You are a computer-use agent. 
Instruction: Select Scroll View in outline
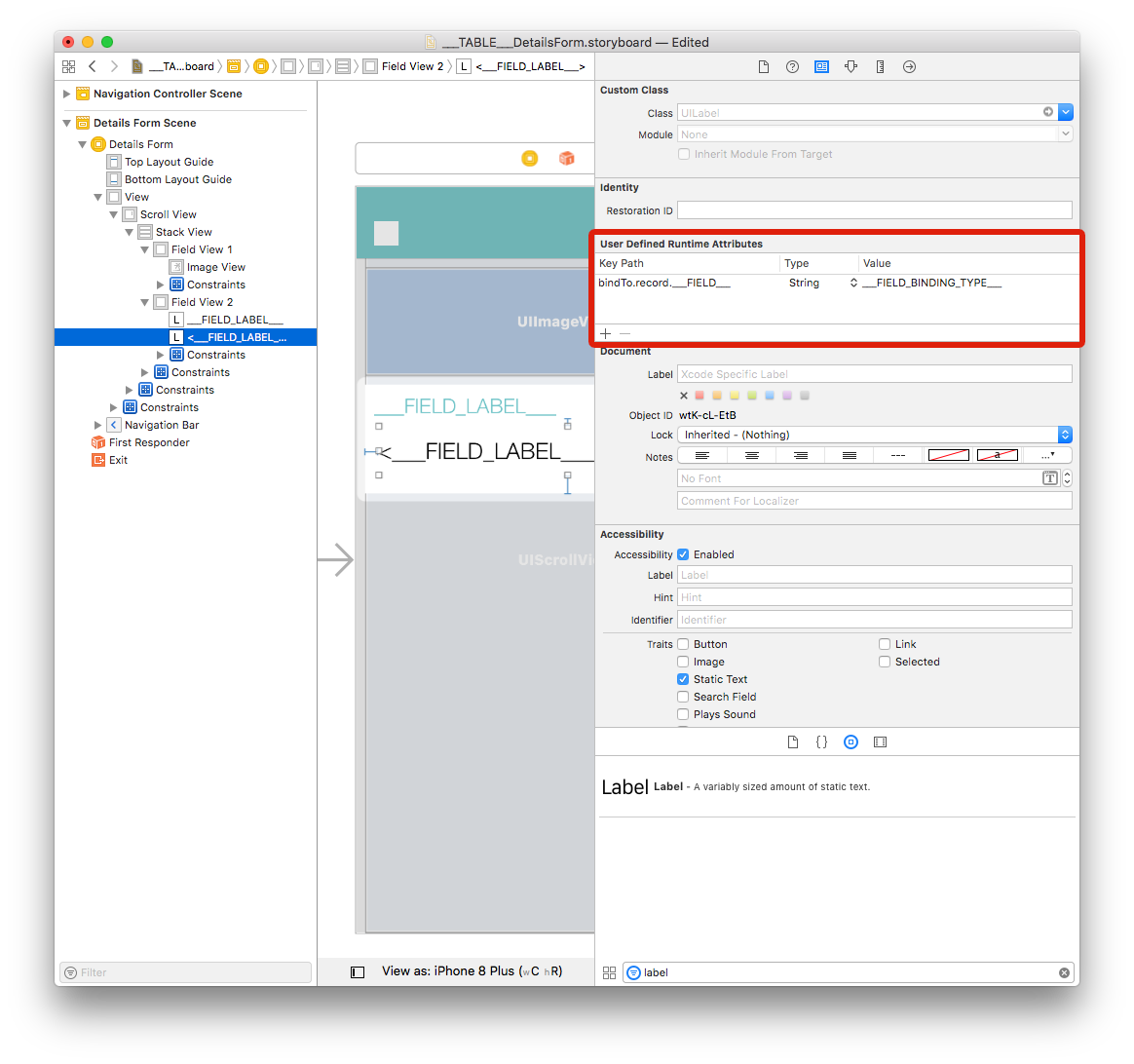click(x=160, y=214)
